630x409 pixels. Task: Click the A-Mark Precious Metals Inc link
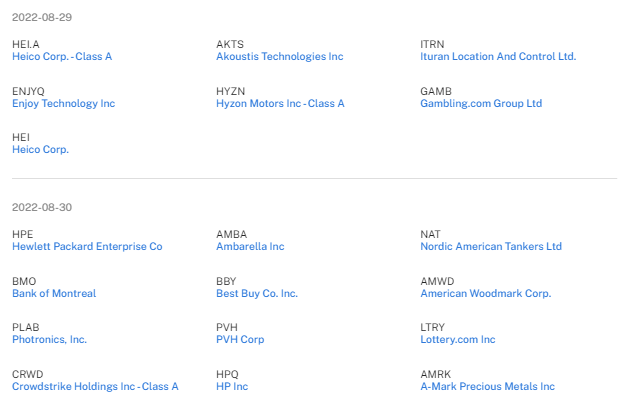[x=487, y=387]
